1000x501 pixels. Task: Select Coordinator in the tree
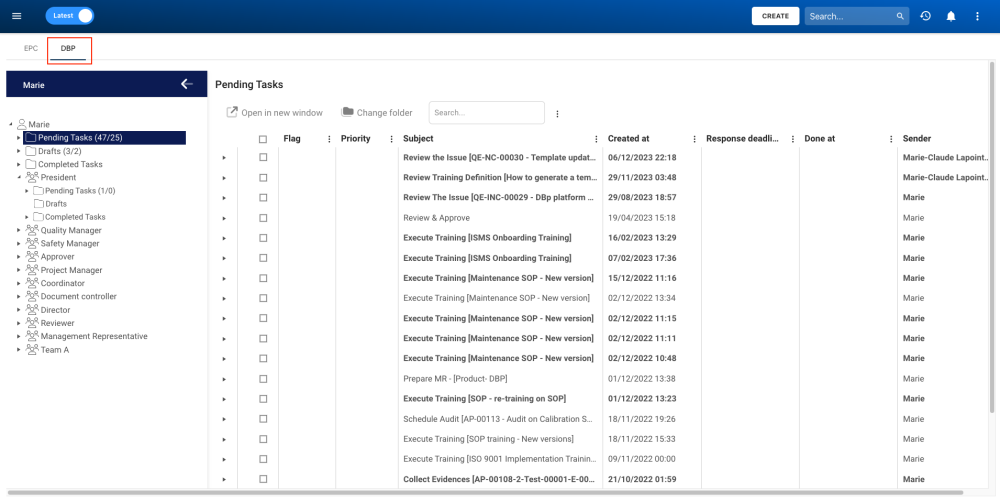(62, 283)
